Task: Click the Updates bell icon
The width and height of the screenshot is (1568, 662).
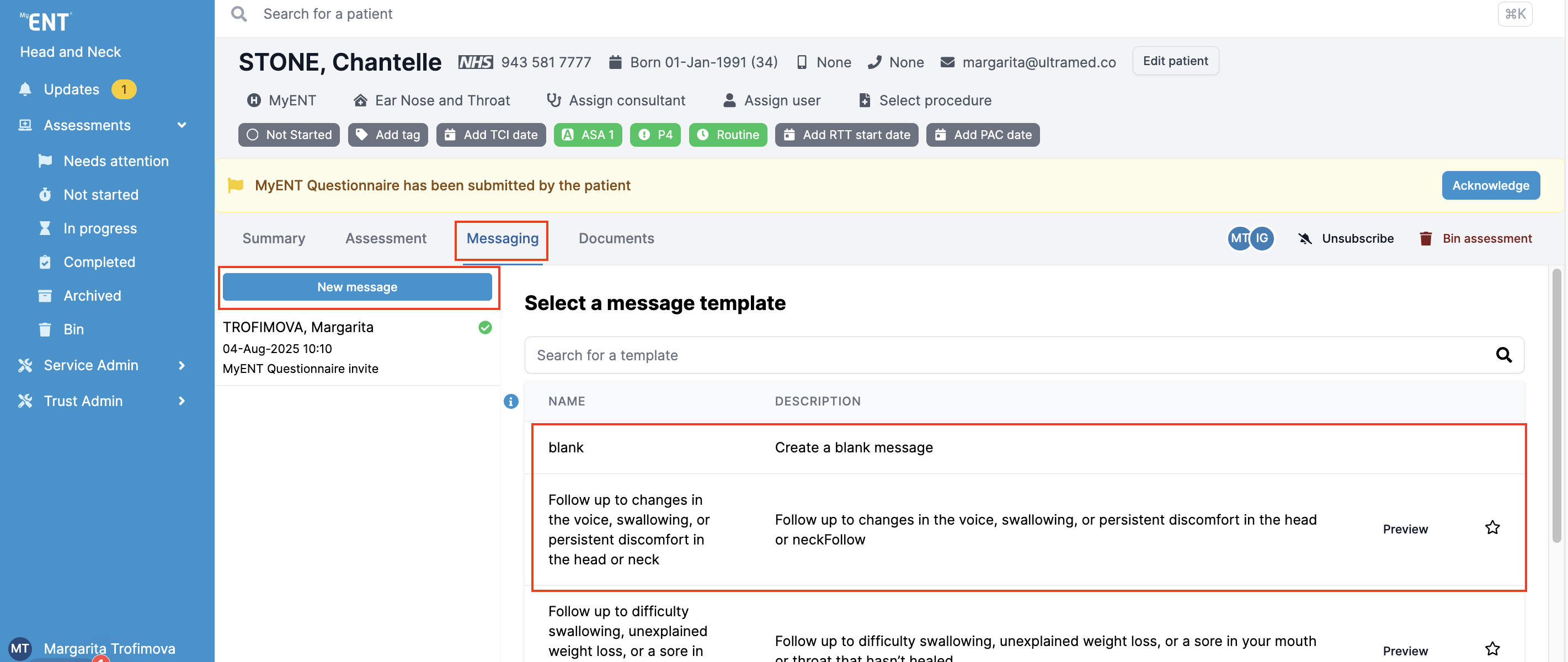Action: pos(25,89)
